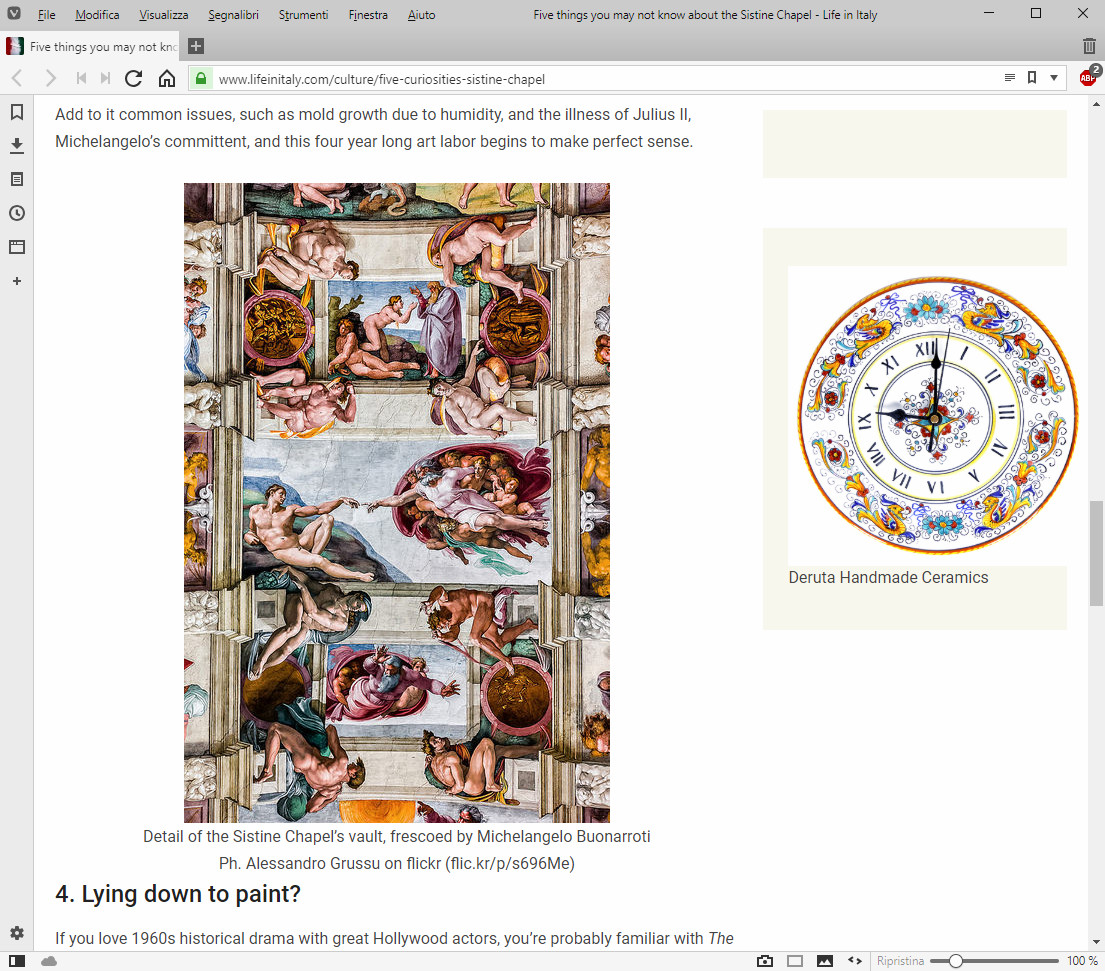1105x971 pixels.
Task: Add a new web panel
Action: (17, 281)
